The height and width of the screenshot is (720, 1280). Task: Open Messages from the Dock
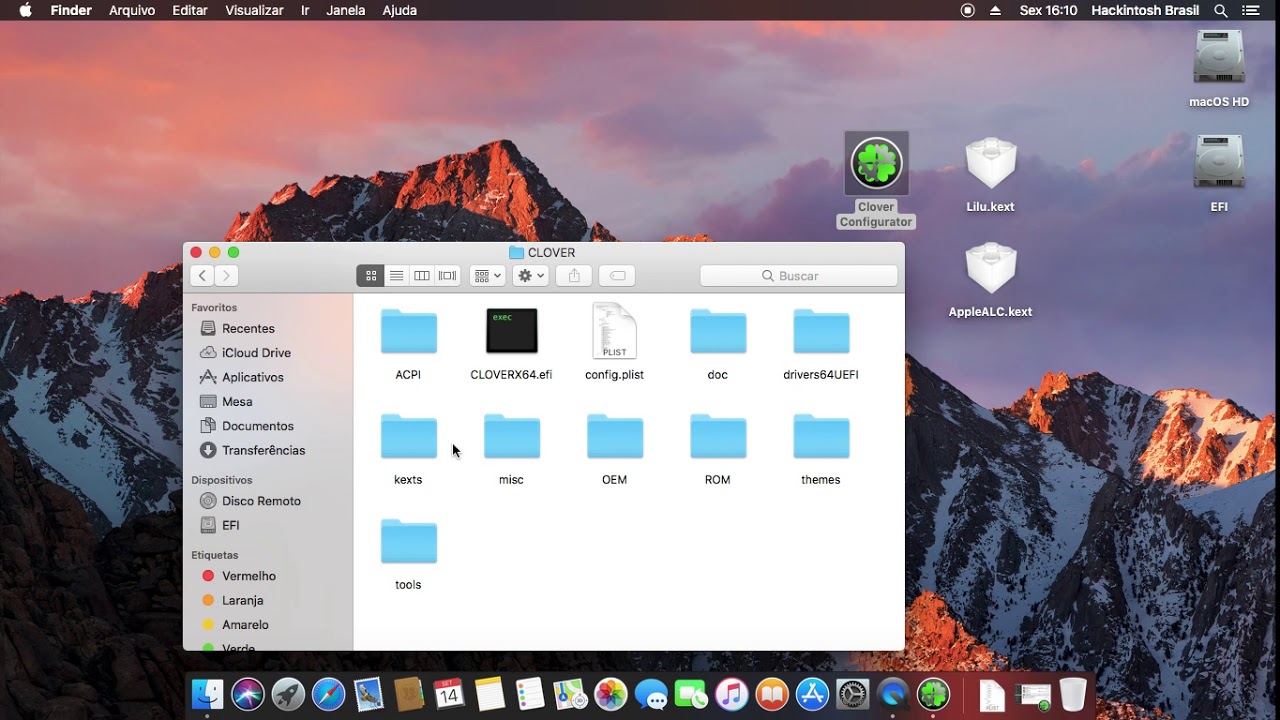pyautogui.click(x=651, y=694)
